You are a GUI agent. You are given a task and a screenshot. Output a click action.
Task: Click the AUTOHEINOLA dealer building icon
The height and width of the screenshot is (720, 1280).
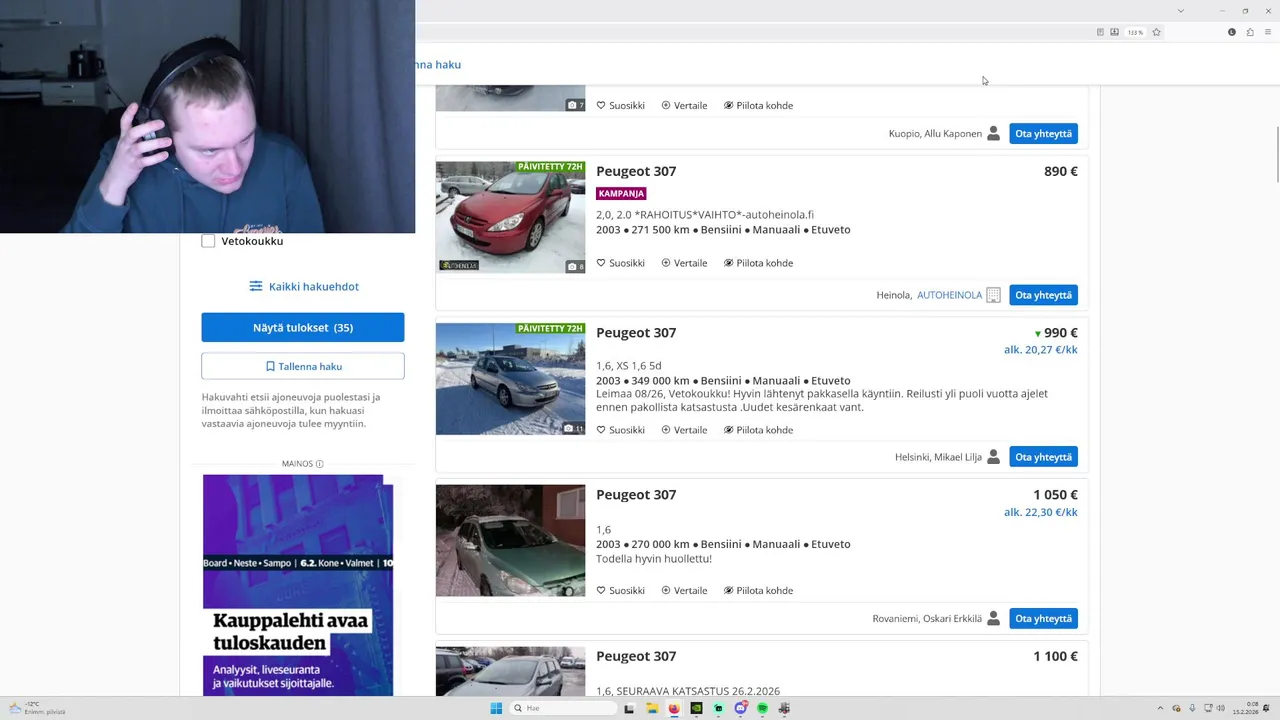click(993, 295)
